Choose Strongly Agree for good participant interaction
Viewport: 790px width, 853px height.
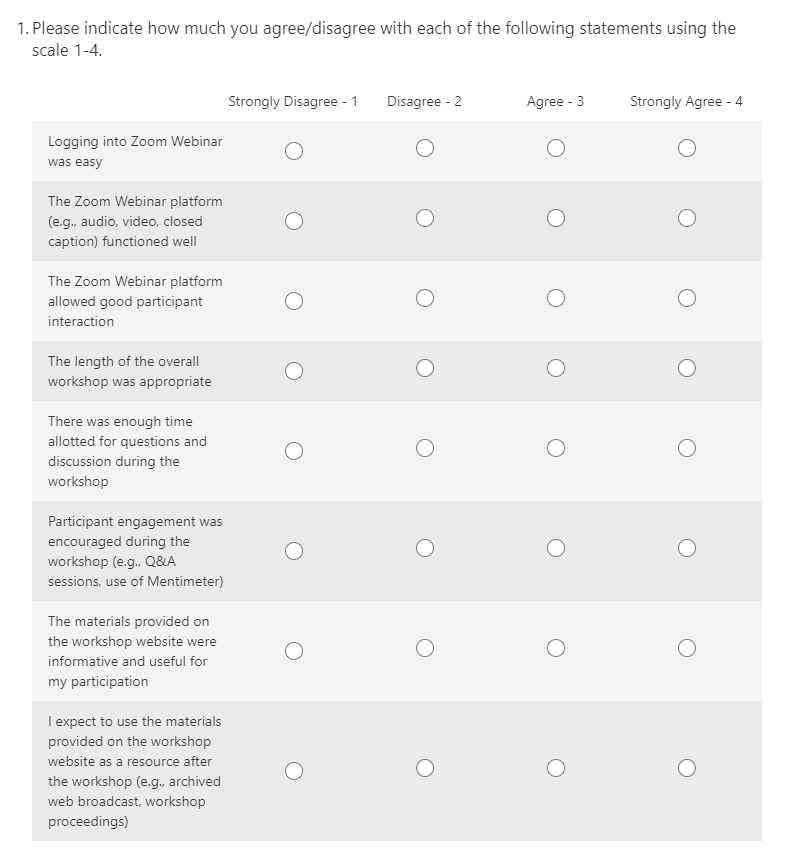[686, 298]
